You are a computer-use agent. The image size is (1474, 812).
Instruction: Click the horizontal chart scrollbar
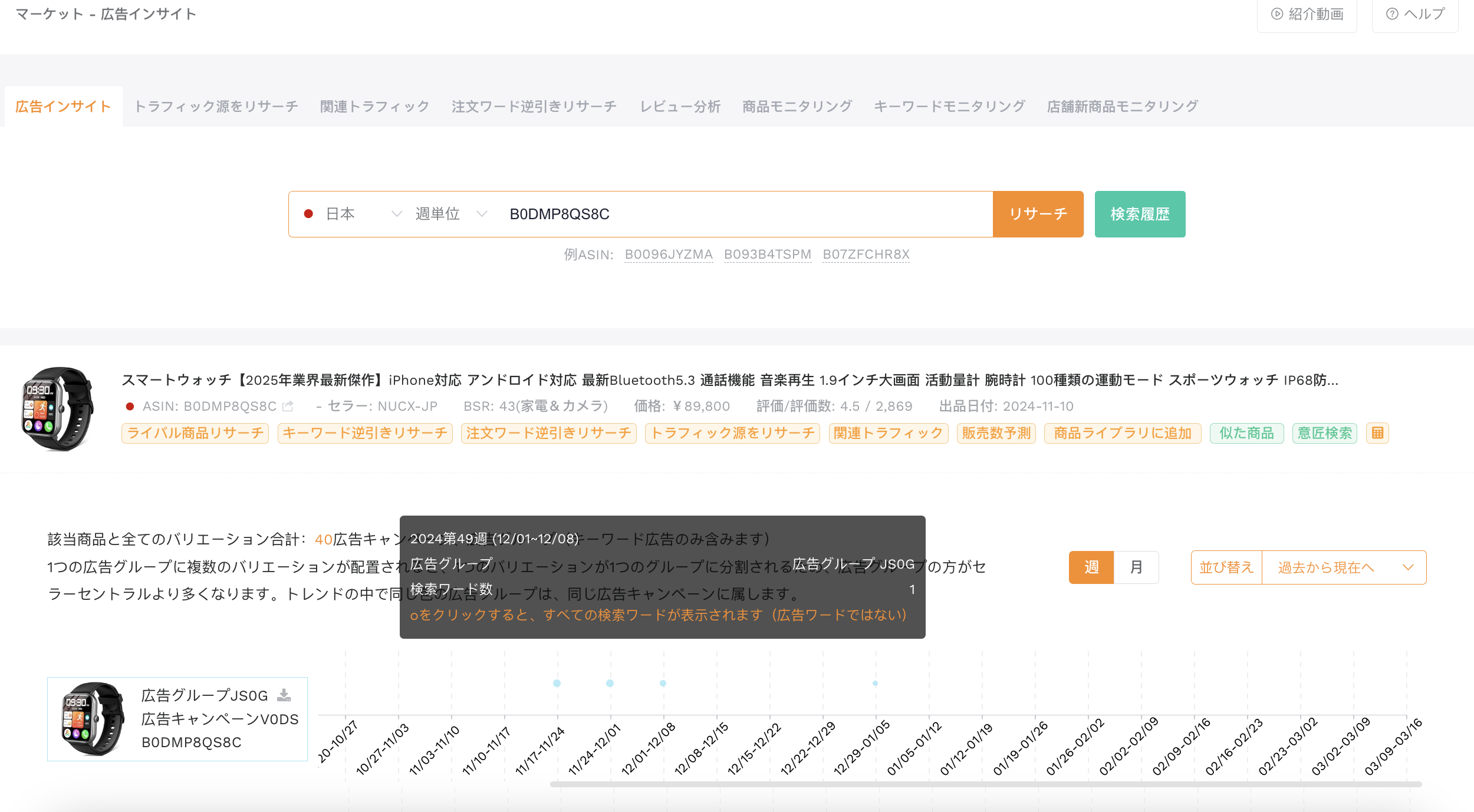point(986,784)
